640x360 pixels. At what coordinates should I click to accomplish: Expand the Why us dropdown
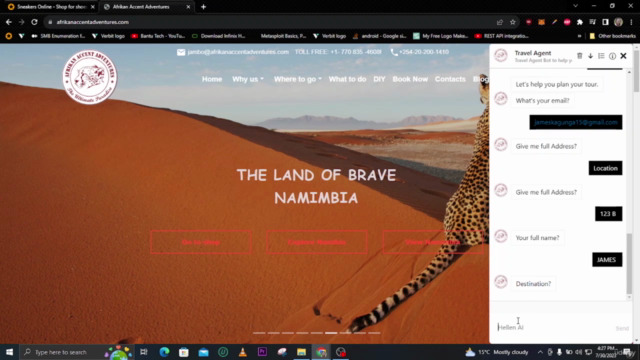click(248, 79)
